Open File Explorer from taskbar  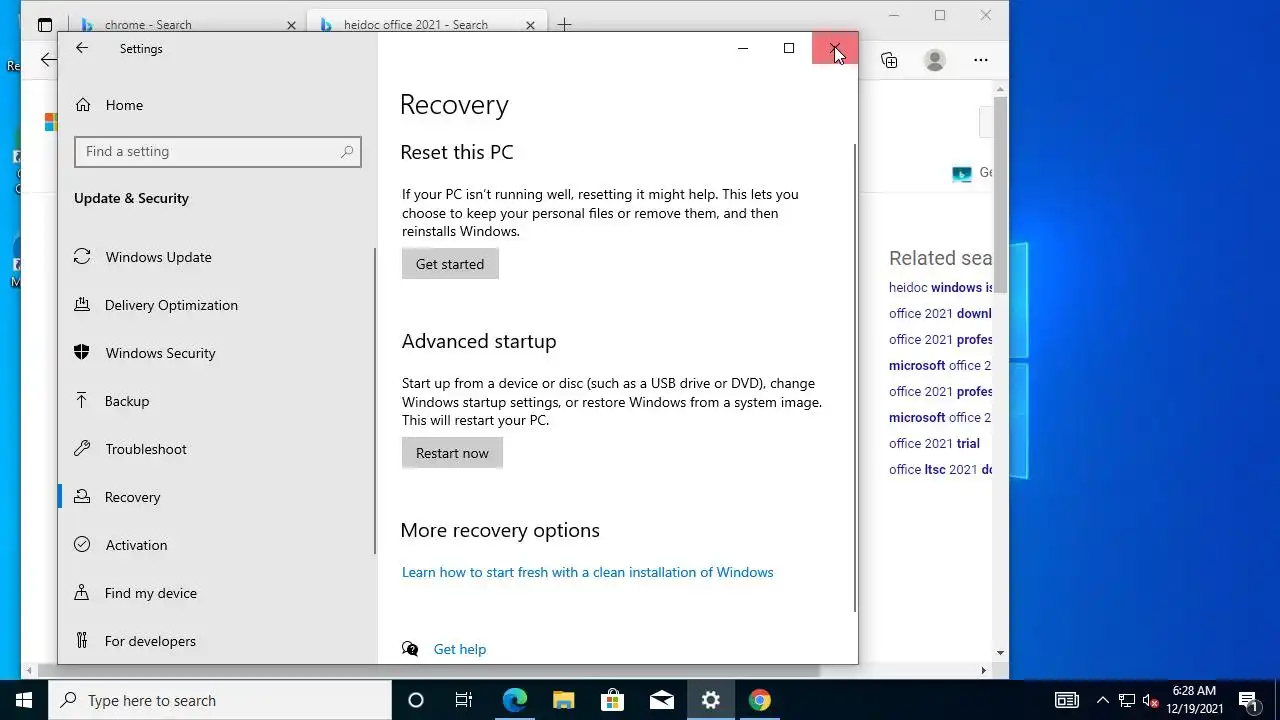(563, 700)
